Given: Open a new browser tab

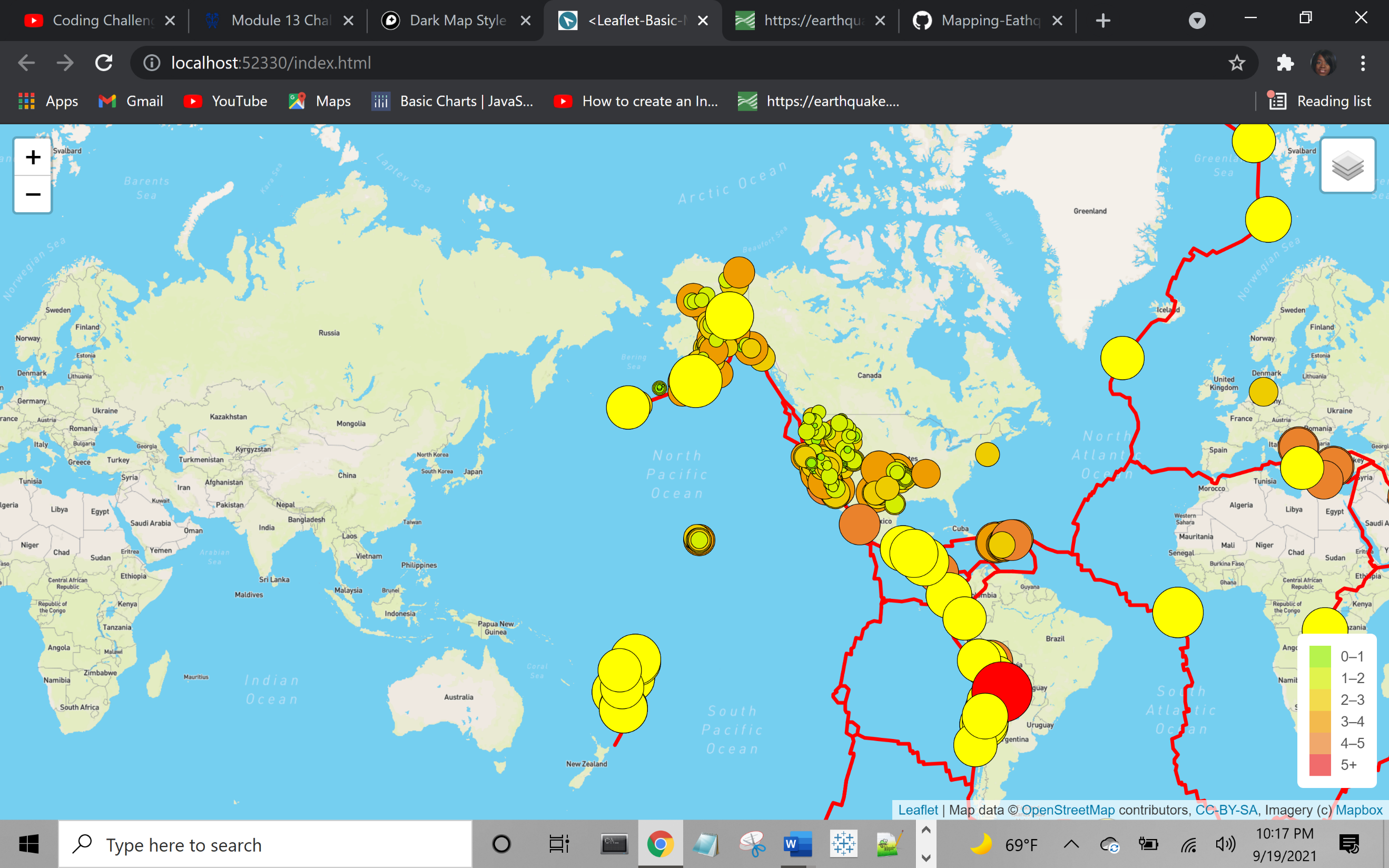Looking at the screenshot, I should pyautogui.click(x=1102, y=21).
